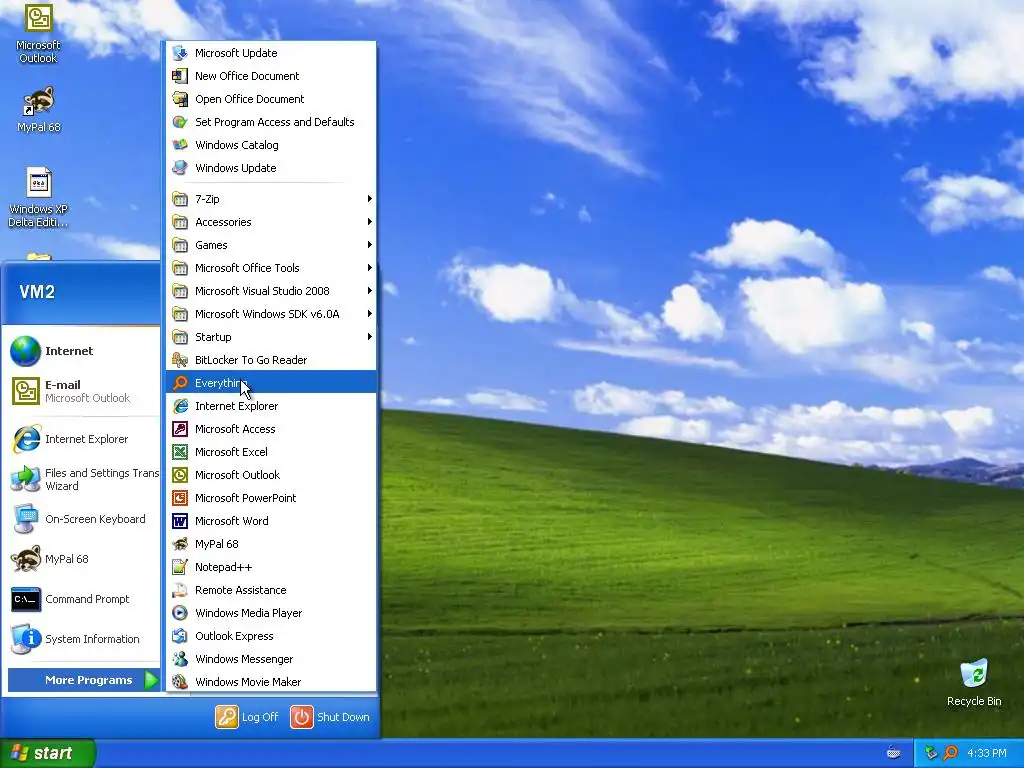Click the 4:33 PM clock

point(986,753)
